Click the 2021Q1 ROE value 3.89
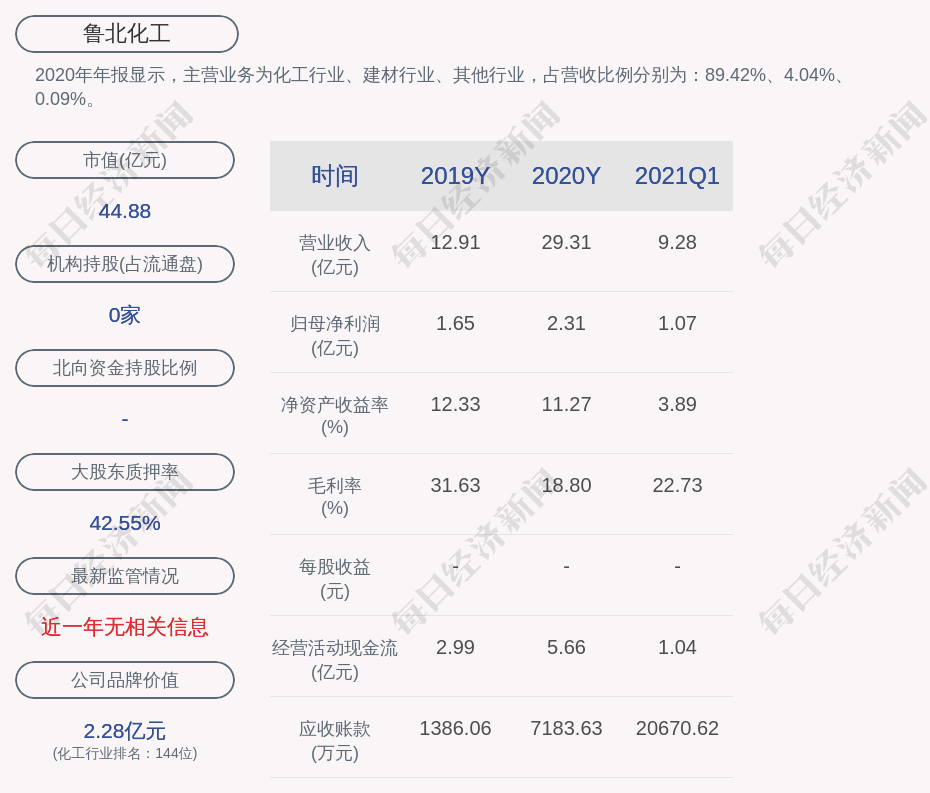930x793 pixels. pos(677,405)
